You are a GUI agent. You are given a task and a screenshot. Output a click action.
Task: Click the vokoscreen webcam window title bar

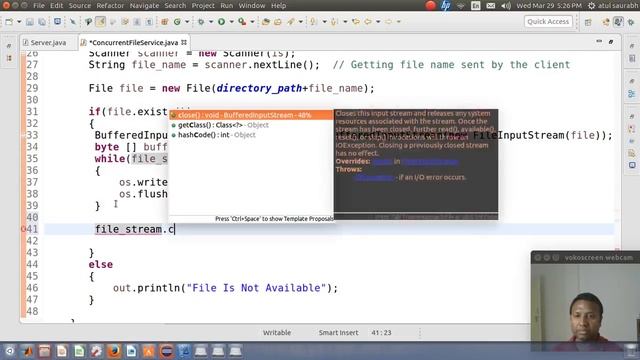[585, 258]
